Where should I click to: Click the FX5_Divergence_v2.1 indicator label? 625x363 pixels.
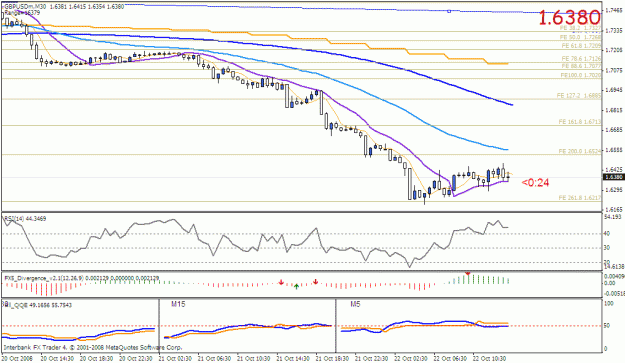pyautogui.click(x=81, y=278)
